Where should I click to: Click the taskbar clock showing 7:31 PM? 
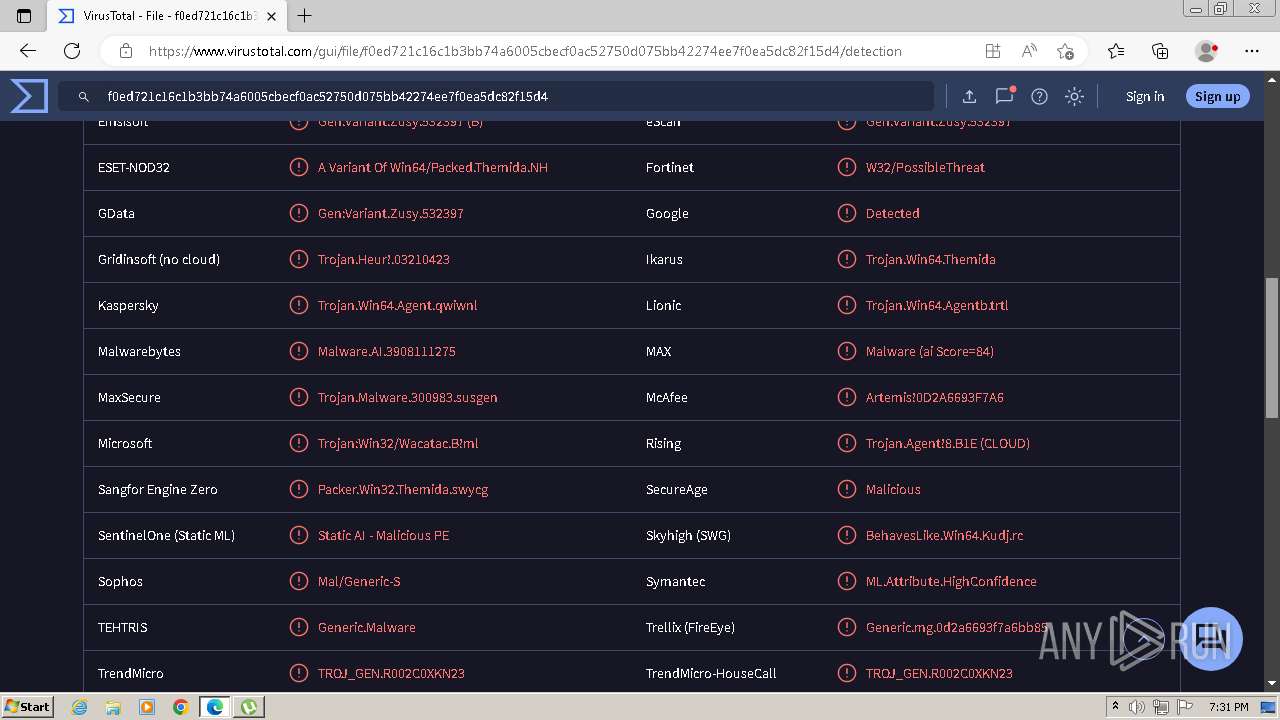click(x=1229, y=706)
